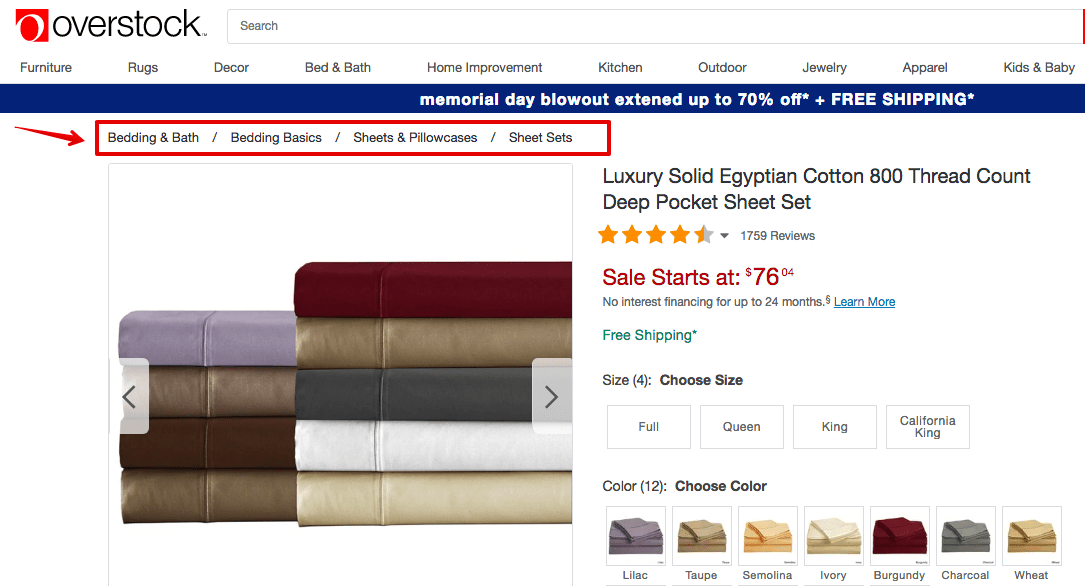1085x586 pixels.
Task: Open the Bed & Bath menu
Action: 338,68
